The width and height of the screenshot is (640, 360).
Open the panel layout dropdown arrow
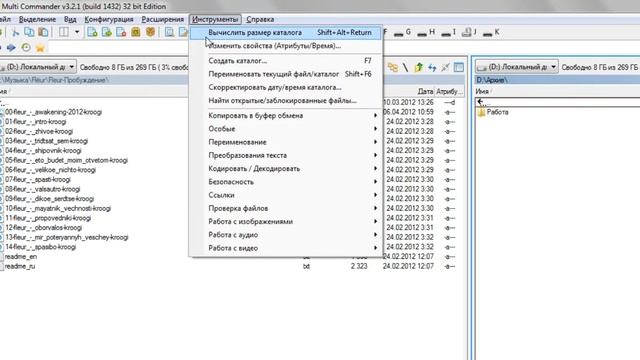pos(77,32)
